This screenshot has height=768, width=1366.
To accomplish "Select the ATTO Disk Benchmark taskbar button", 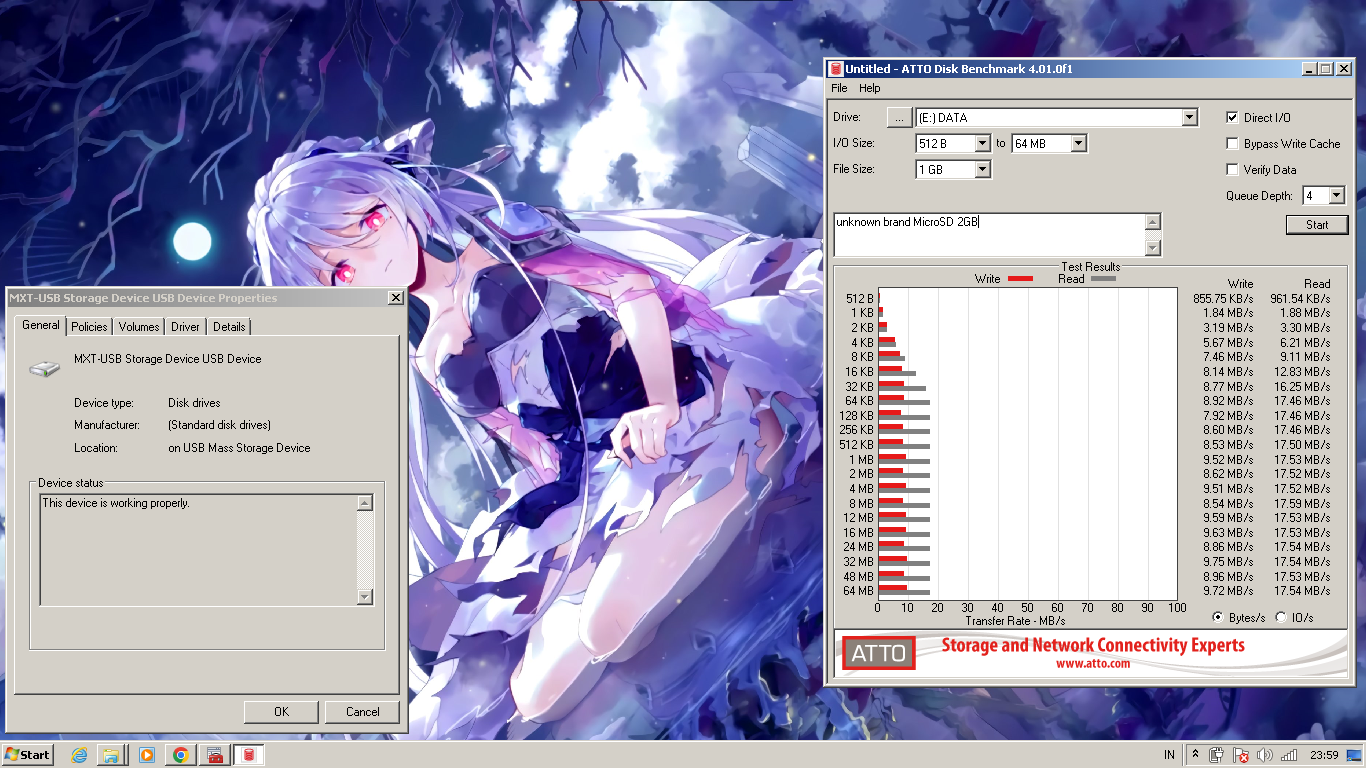I will tap(249, 755).
